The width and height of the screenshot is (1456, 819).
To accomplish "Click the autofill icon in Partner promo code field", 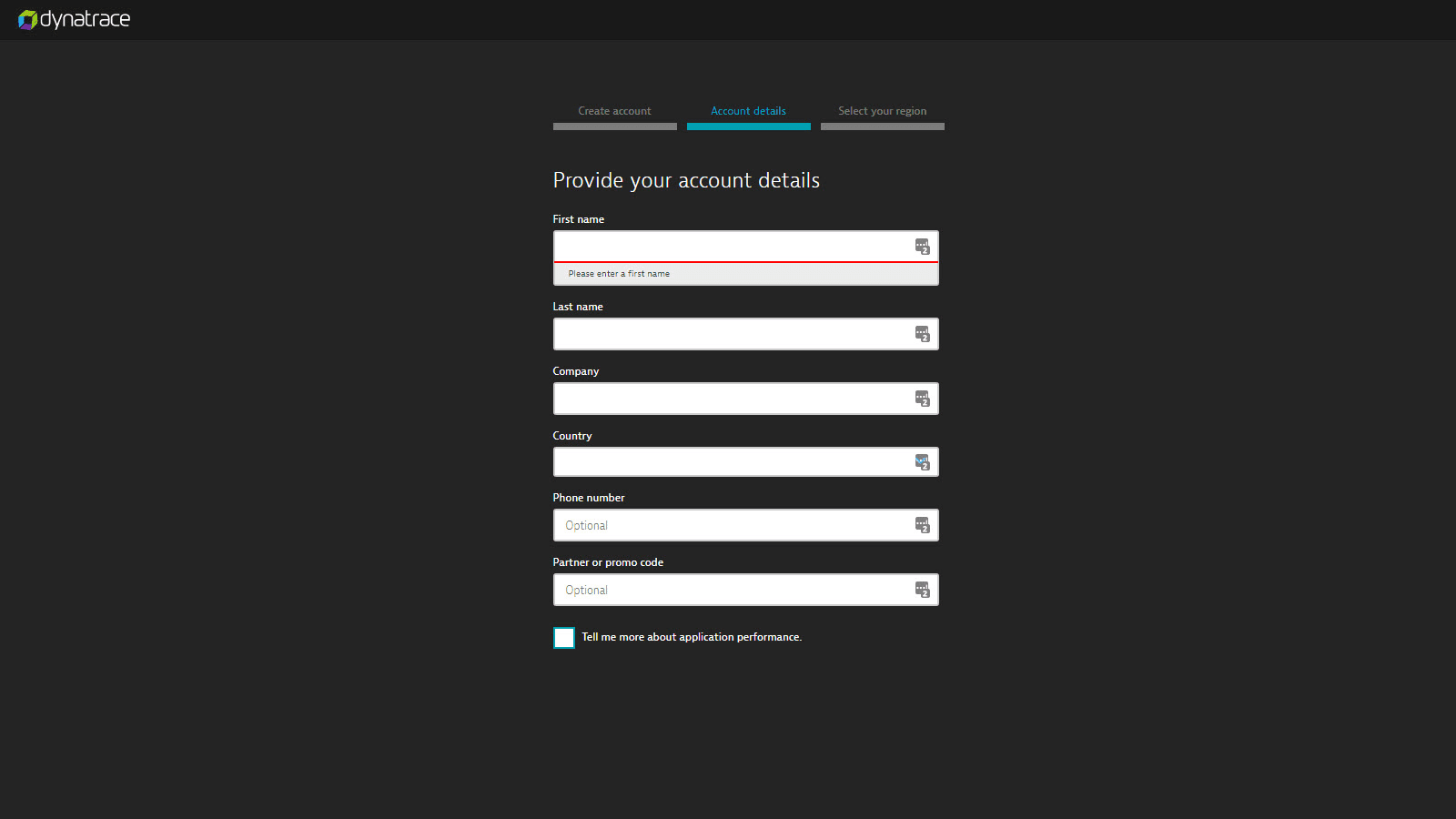I will [x=923, y=590].
